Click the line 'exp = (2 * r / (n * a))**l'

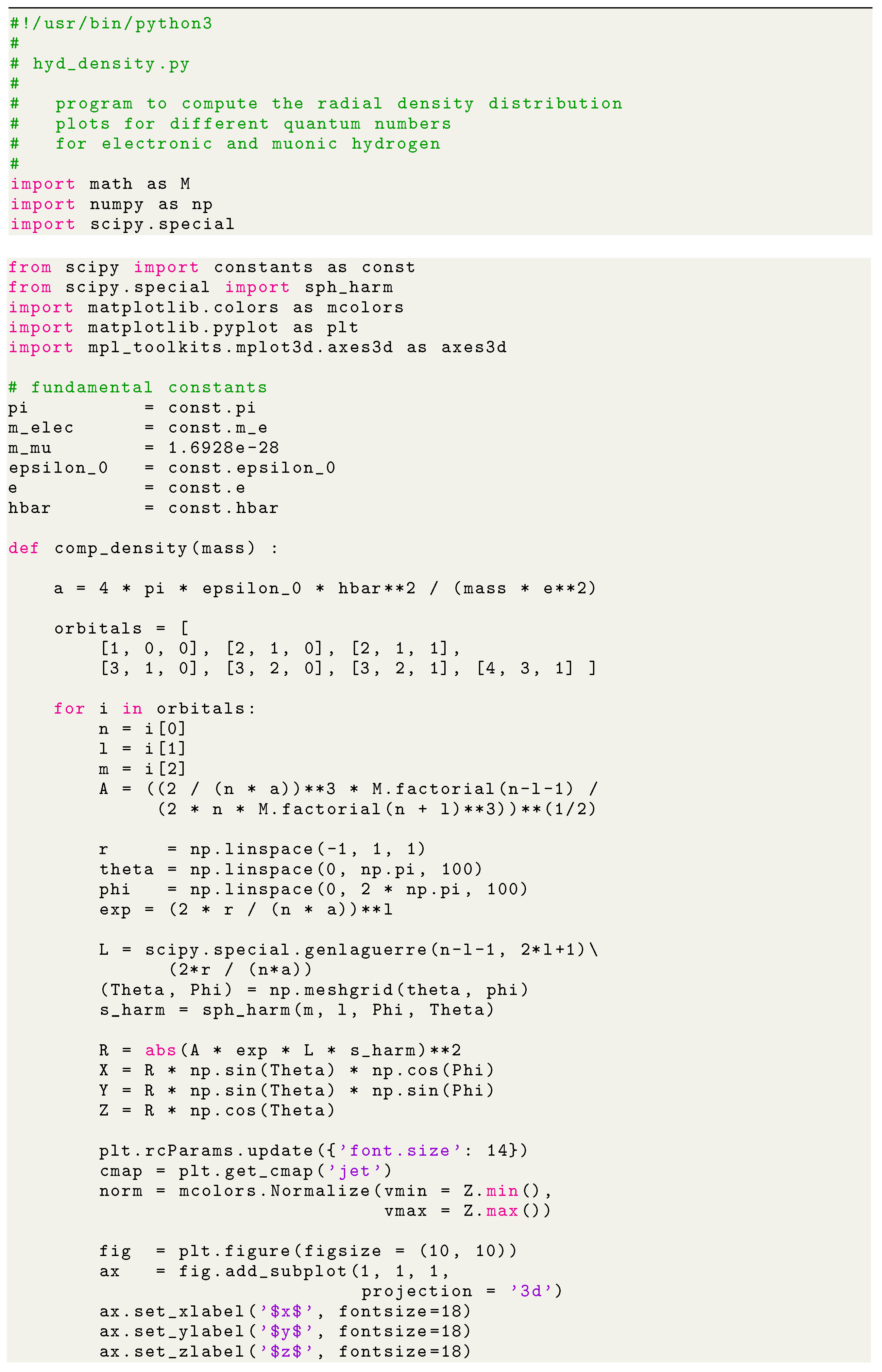coord(246,910)
